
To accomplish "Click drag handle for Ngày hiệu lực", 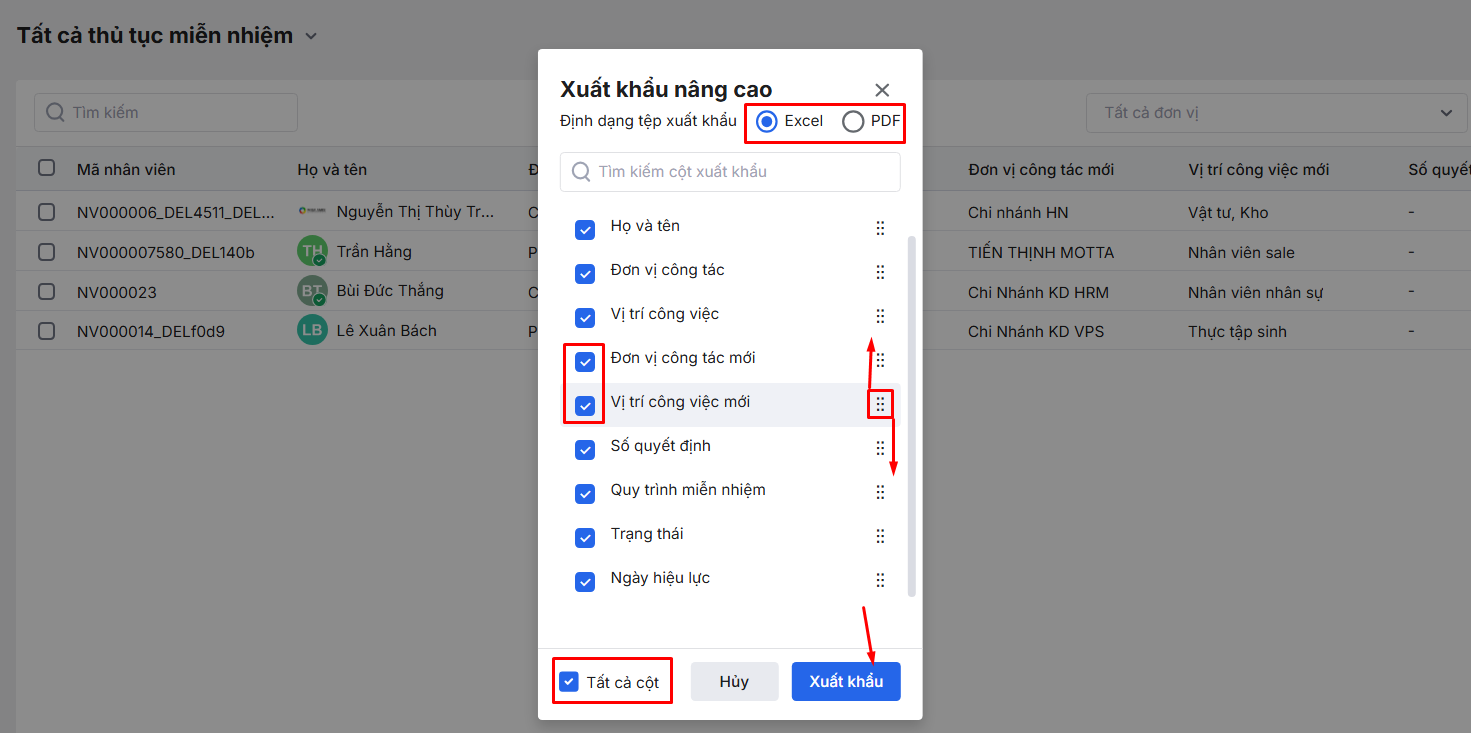I will coord(880,580).
